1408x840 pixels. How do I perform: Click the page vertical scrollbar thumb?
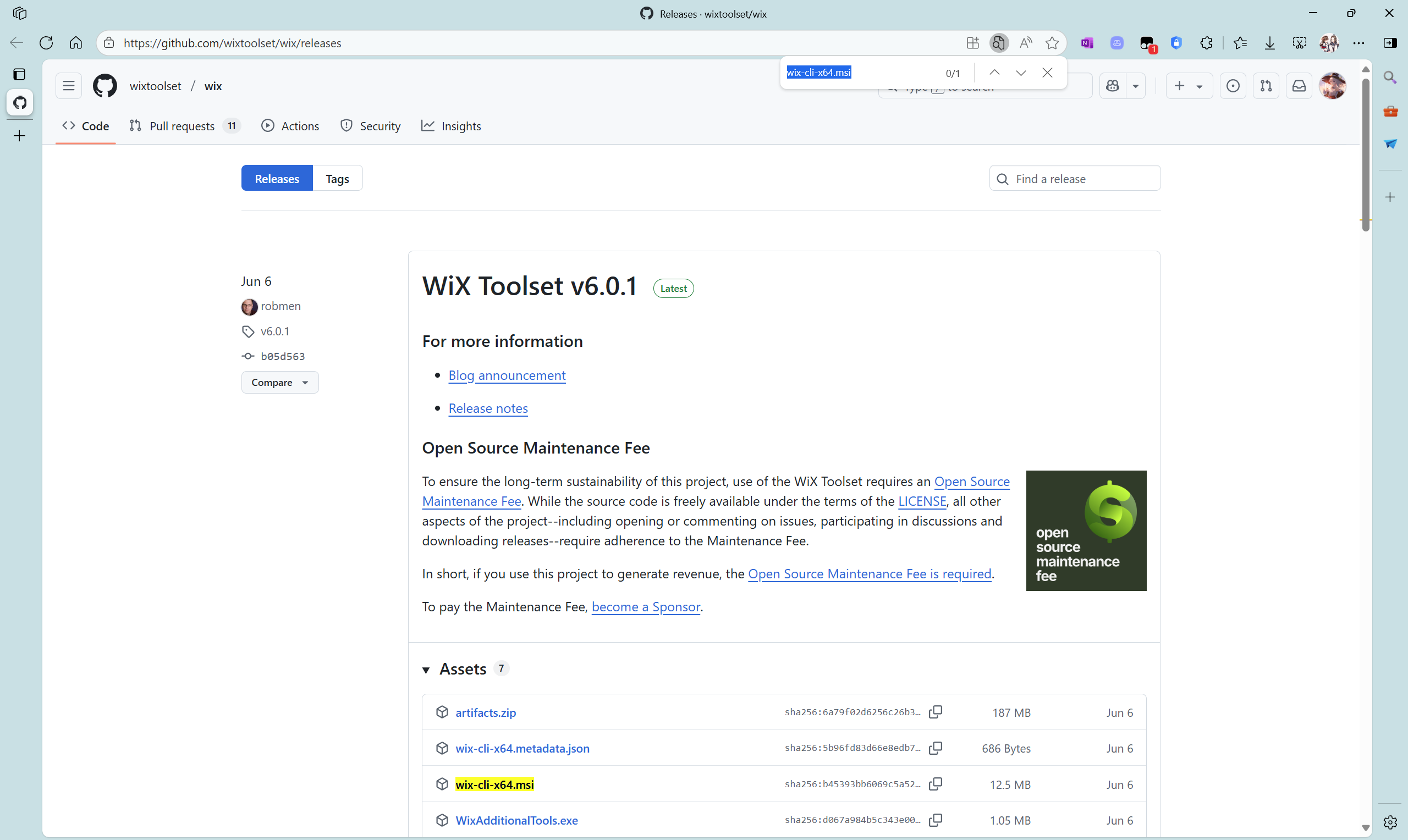pyautogui.click(x=1365, y=154)
